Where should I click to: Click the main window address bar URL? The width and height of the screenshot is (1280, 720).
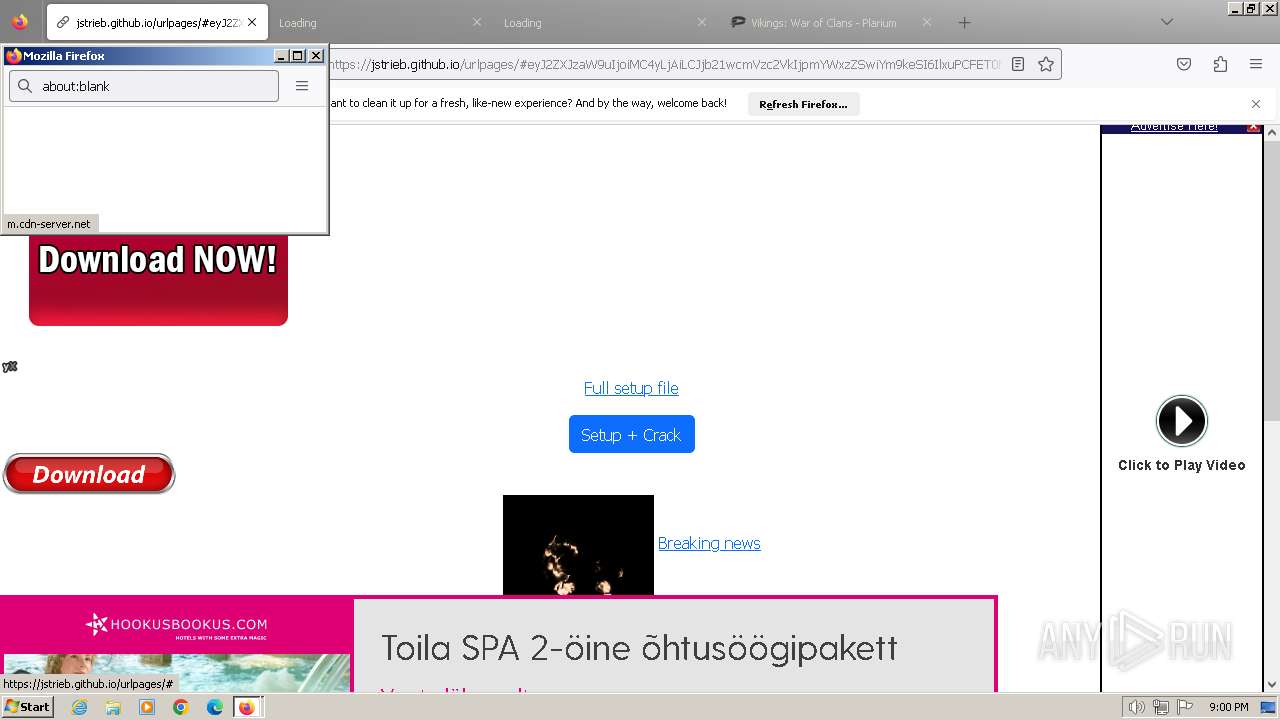tap(665, 64)
